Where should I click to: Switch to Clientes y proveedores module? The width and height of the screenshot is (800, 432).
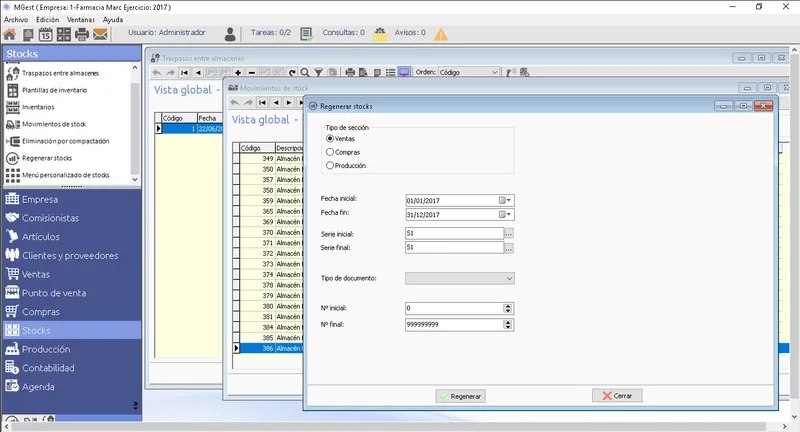[x=71, y=256]
